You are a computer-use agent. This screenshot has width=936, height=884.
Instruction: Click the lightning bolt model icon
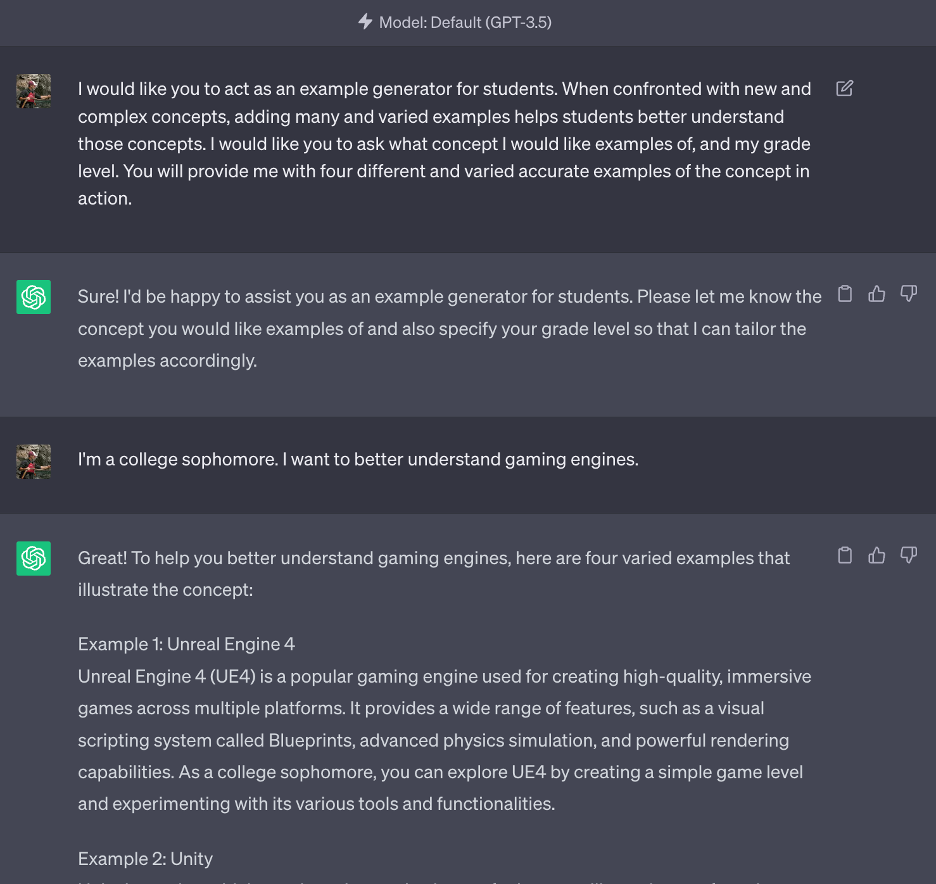click(366, 21)
